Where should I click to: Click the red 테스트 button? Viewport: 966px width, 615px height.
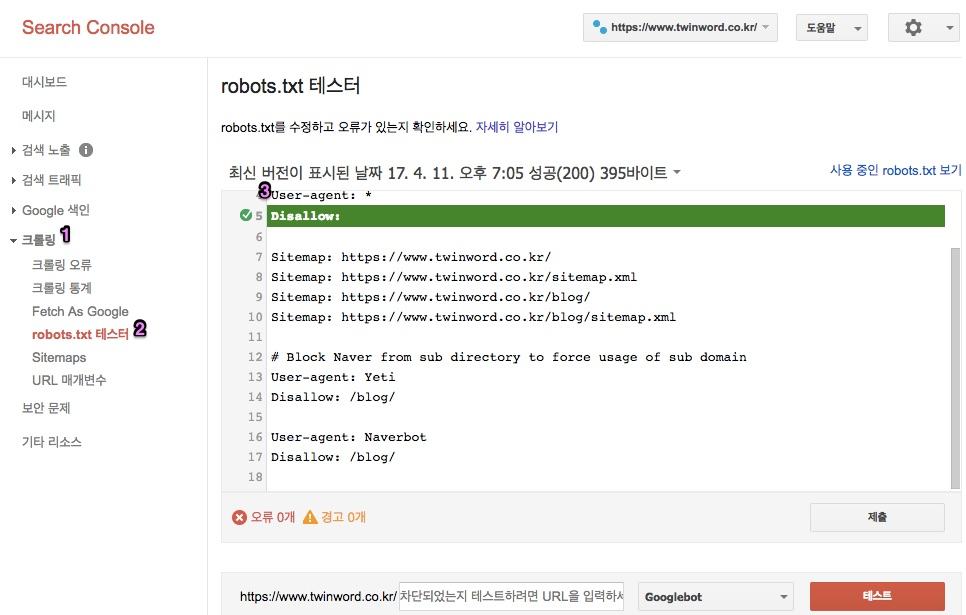click(877, 596)
